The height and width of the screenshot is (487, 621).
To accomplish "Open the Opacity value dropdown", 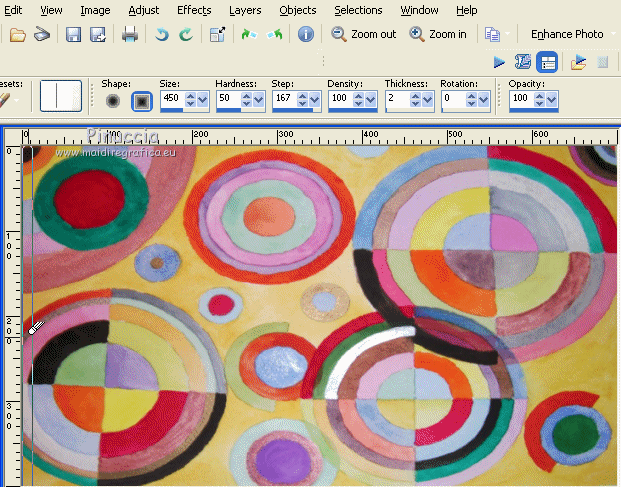I will [552, 100].
